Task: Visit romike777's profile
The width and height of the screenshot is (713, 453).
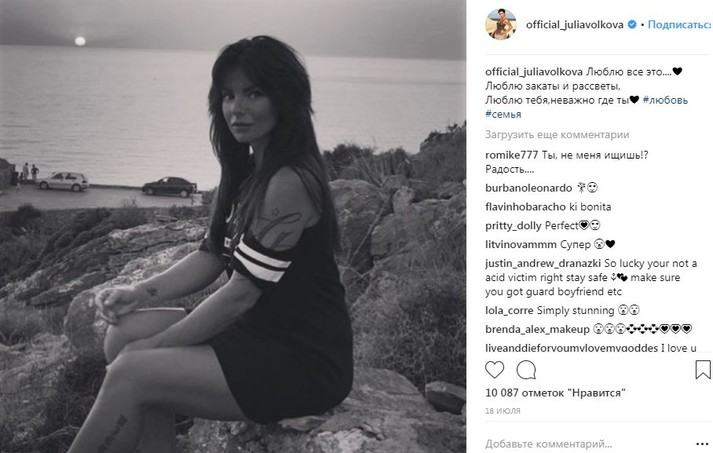Action: 512,155
